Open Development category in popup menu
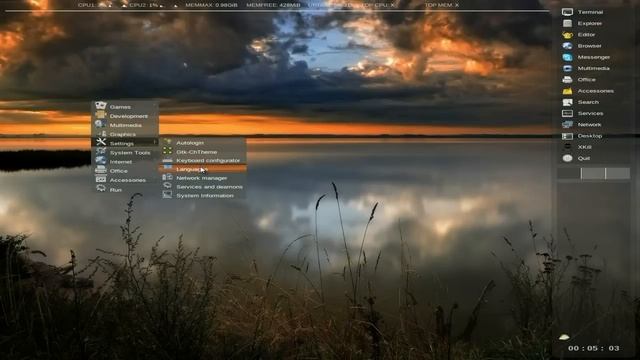640x360 pixels. 125,116
